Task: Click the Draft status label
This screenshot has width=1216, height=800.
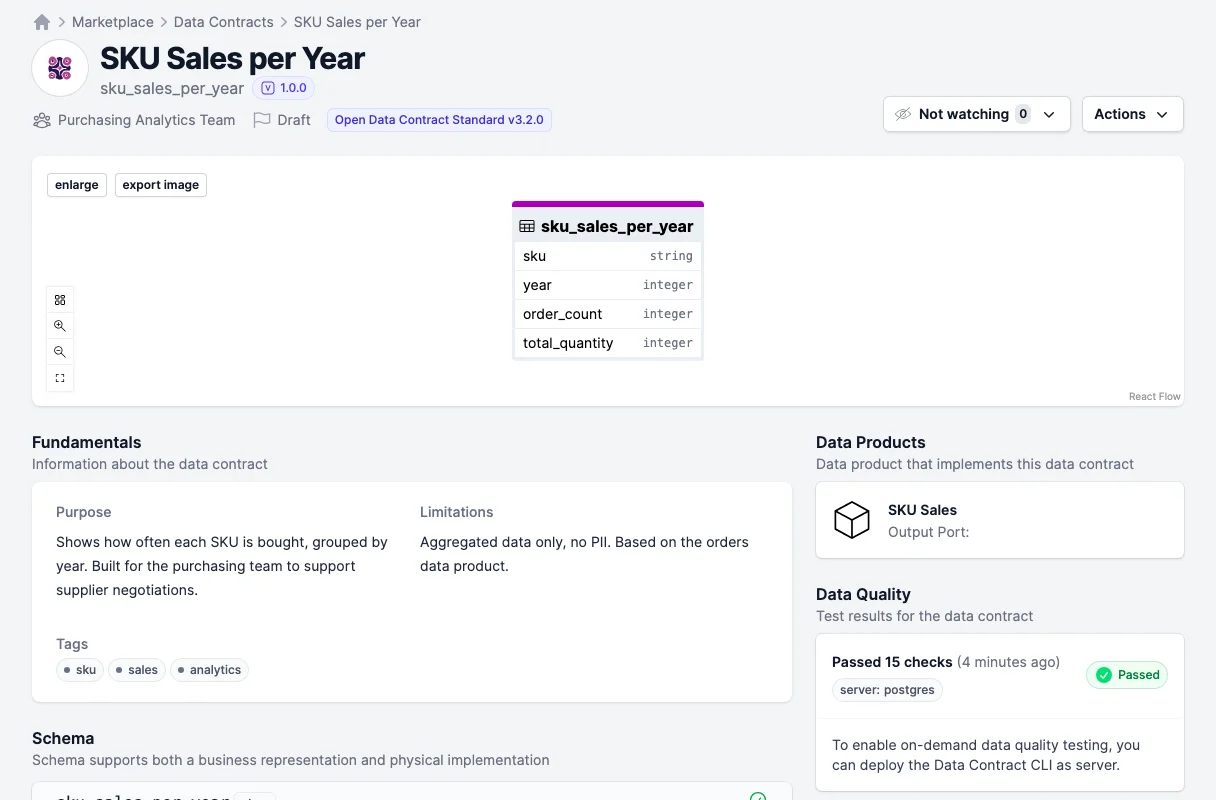Action: pyautogui.click(x=294, y=120)
